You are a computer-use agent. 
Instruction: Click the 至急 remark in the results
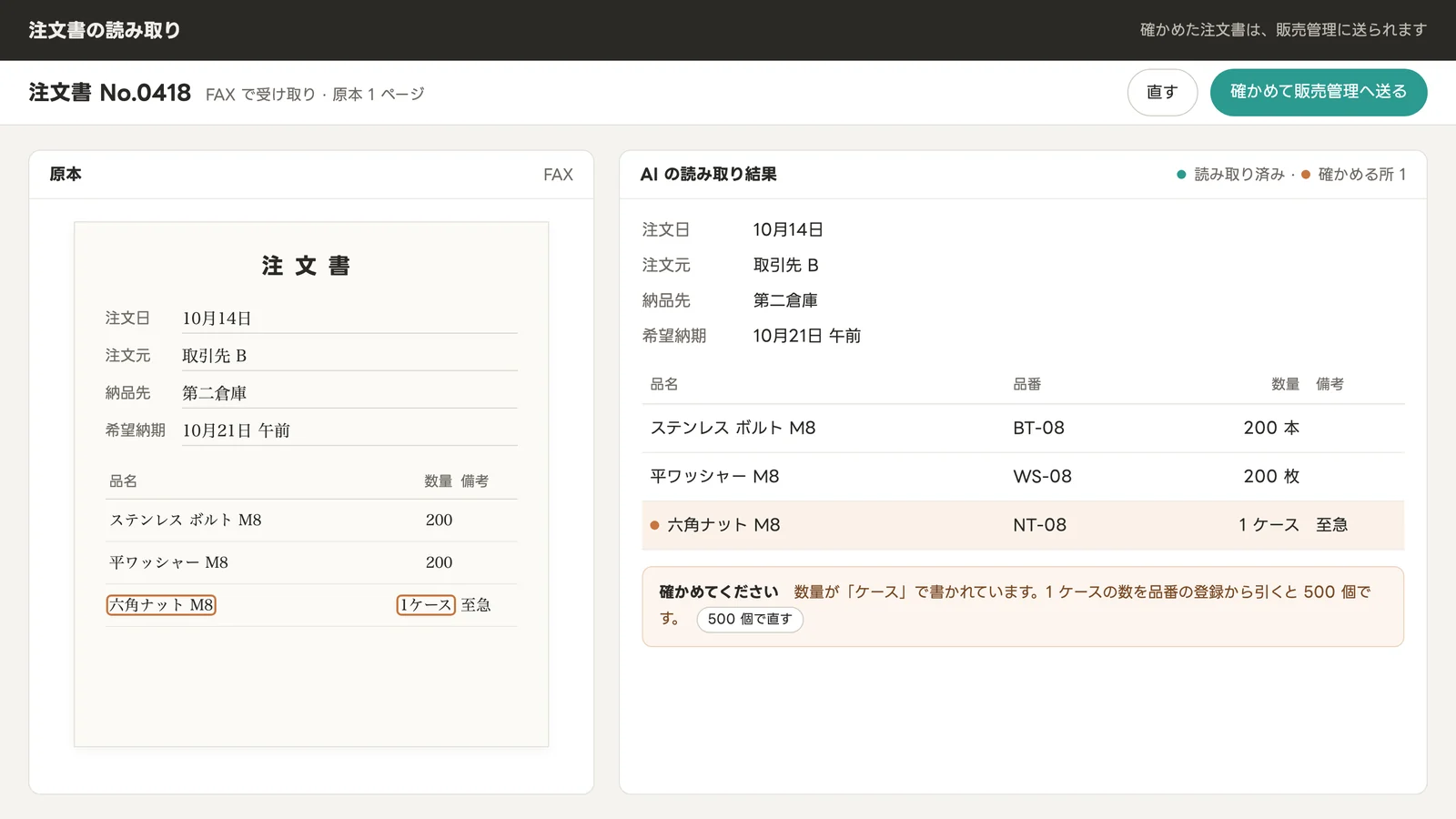(x=1332, y=525)
